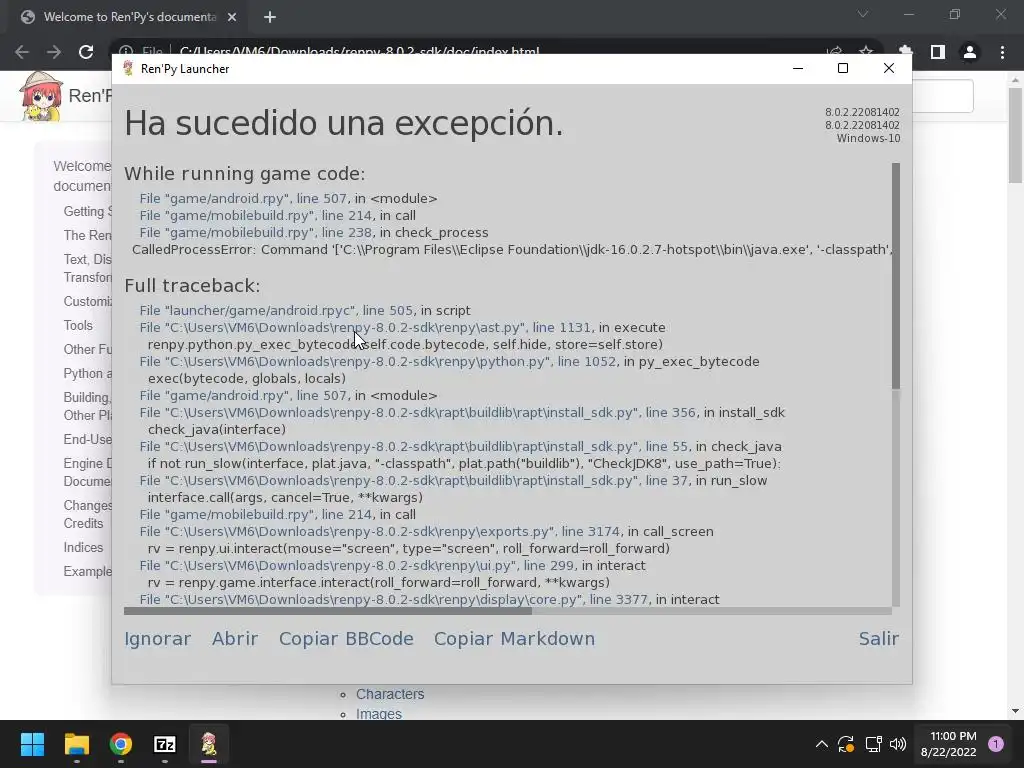The image size is (1024, 768).
Task: Open 7-Zip from taskbar
Action: (165, 744)
